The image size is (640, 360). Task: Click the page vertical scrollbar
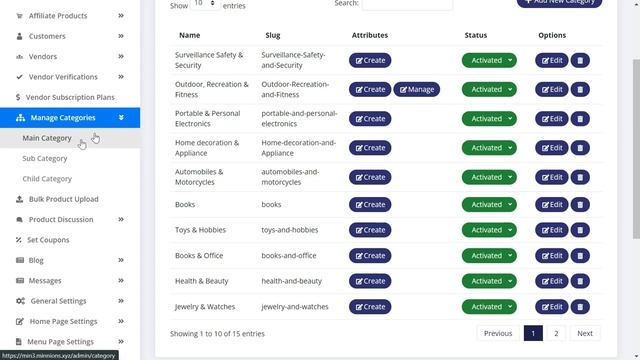(636, 149)
